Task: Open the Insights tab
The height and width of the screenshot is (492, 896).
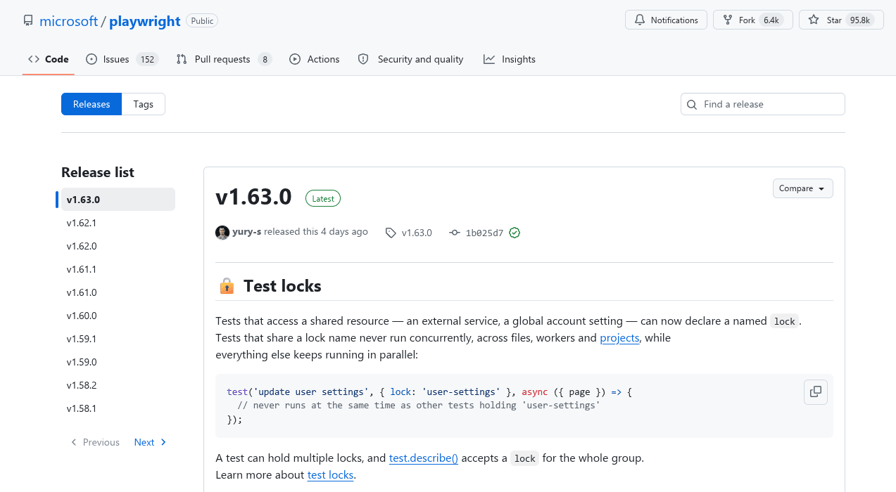Action: coord(510,59)
